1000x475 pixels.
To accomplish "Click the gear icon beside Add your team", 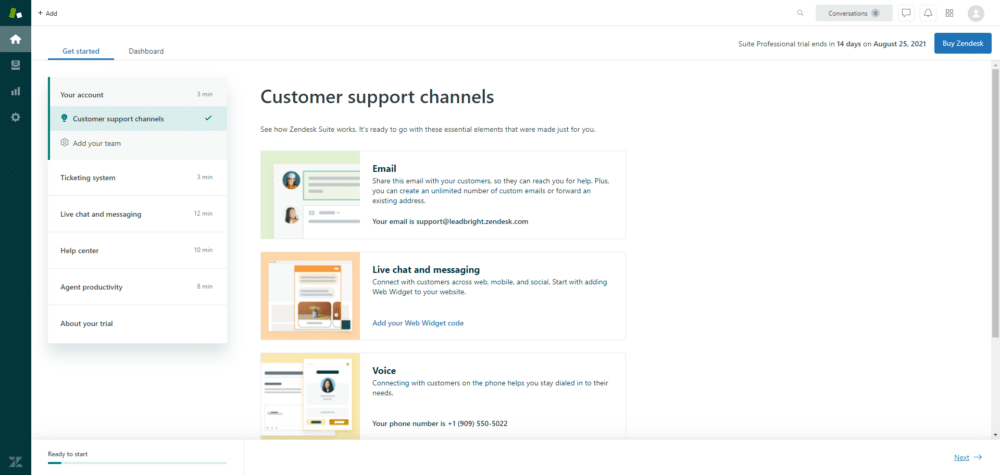I will (64, 143).
